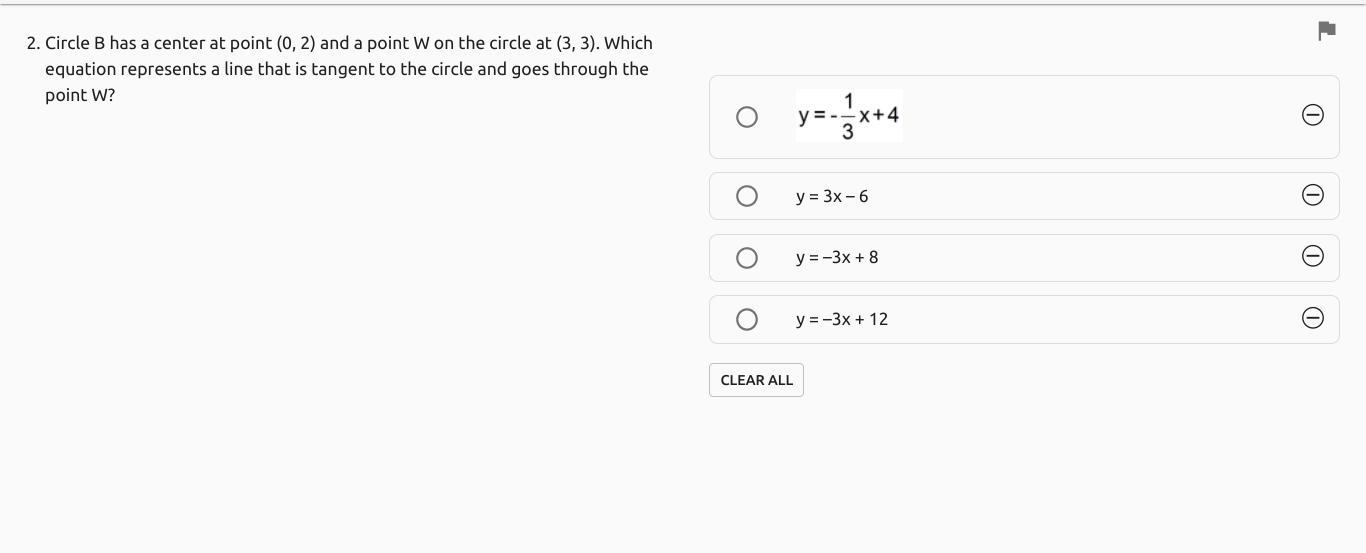Eliminate the y = -1/3x + 4 answer choice
This screenshot has height=553, width=1366.
[1313, 115]
